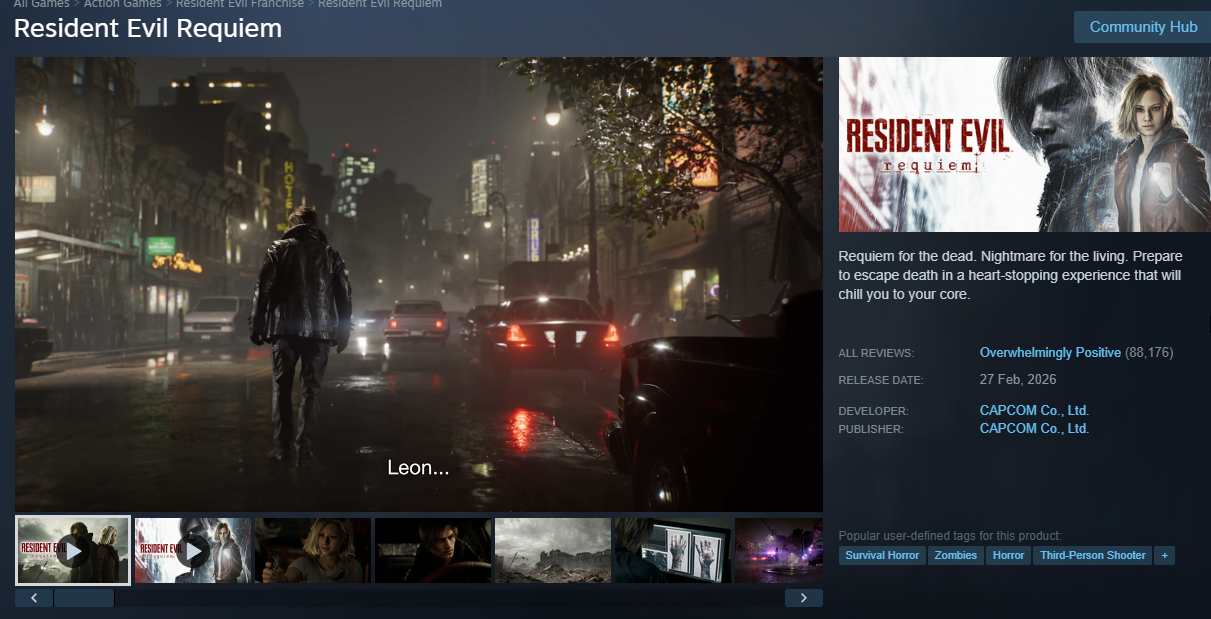Go to Action Games breadcrumb
This screenshot has width=1211, height=619.
tap(122, 4)
